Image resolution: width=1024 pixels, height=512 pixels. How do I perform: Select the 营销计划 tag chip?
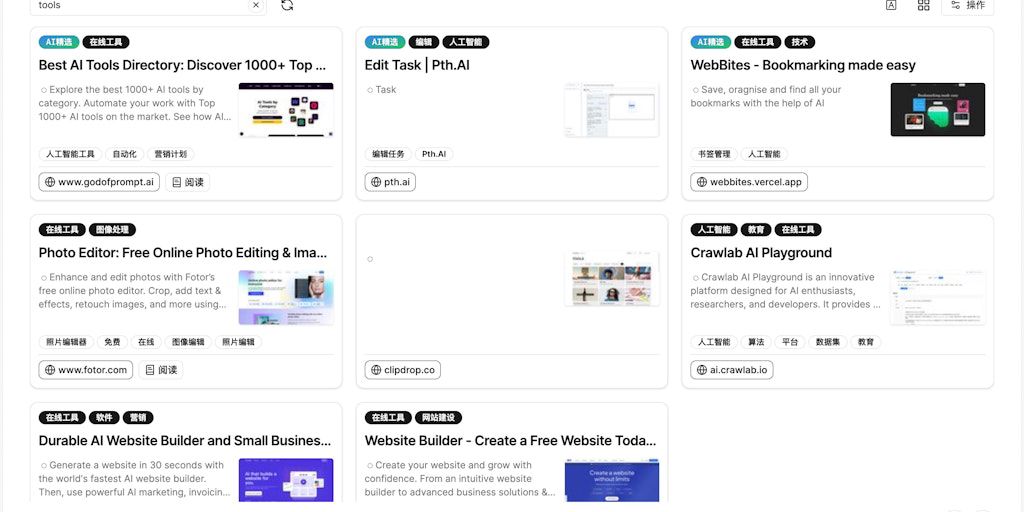[170, 154]
